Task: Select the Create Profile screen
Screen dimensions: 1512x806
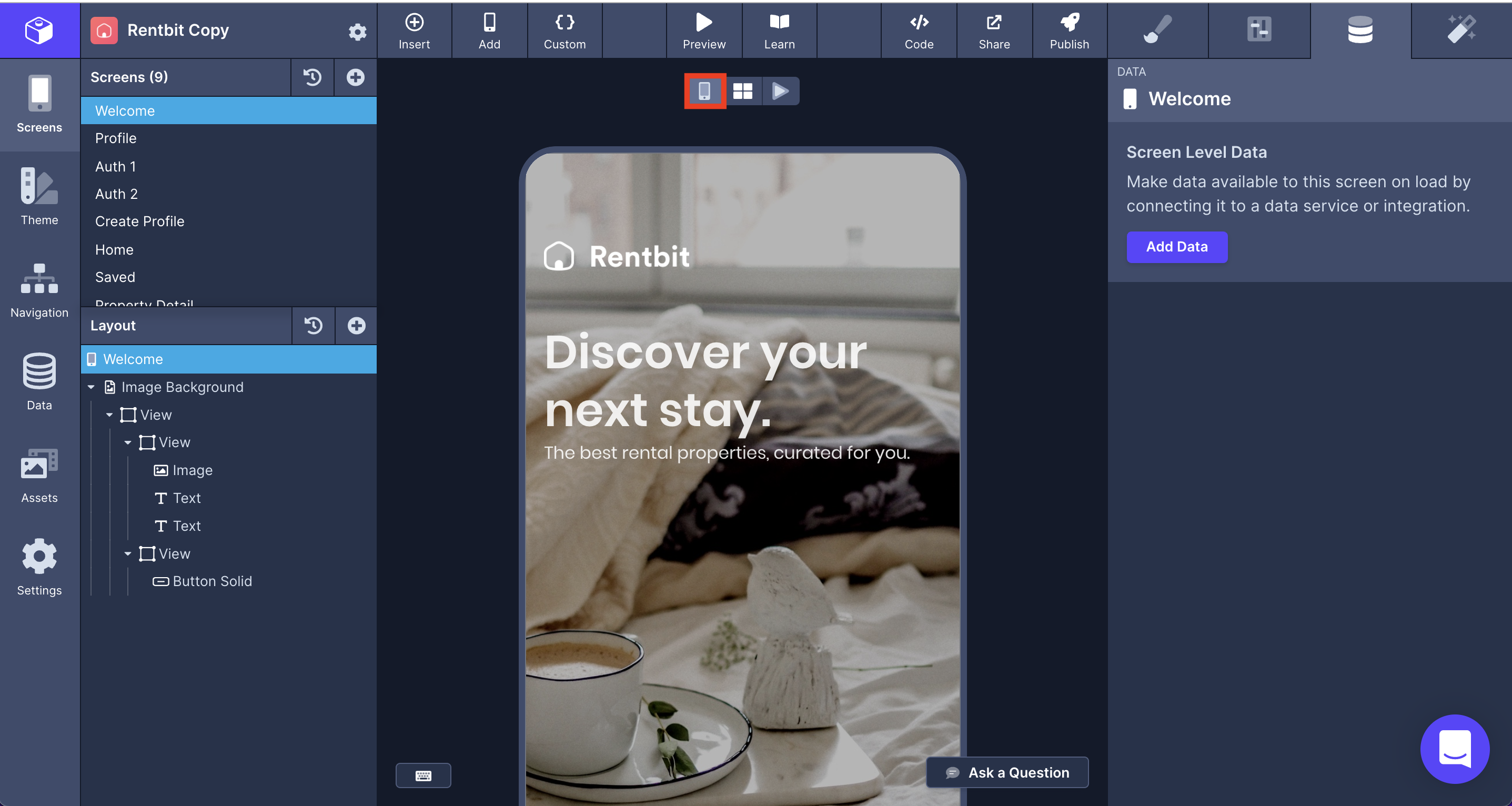Action: click(228, 222)
